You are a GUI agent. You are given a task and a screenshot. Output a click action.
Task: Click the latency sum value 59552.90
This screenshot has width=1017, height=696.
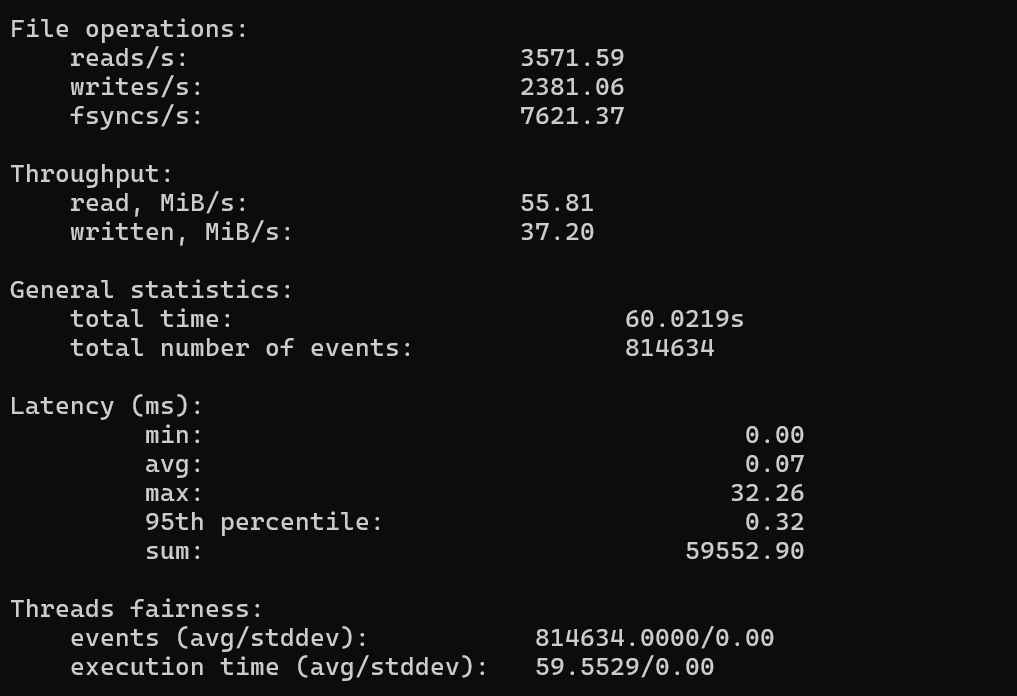(745, 551)
